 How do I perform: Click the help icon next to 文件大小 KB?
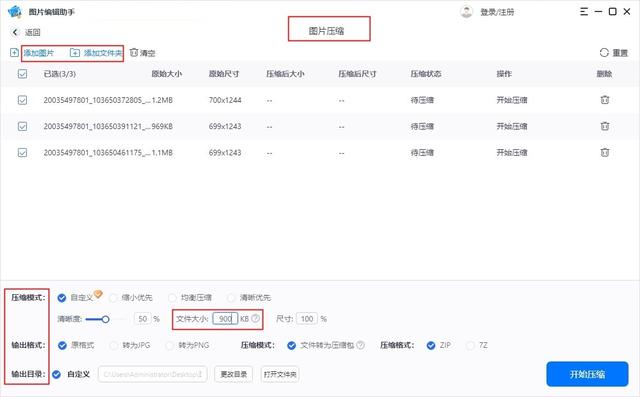[x=256, y=318]
